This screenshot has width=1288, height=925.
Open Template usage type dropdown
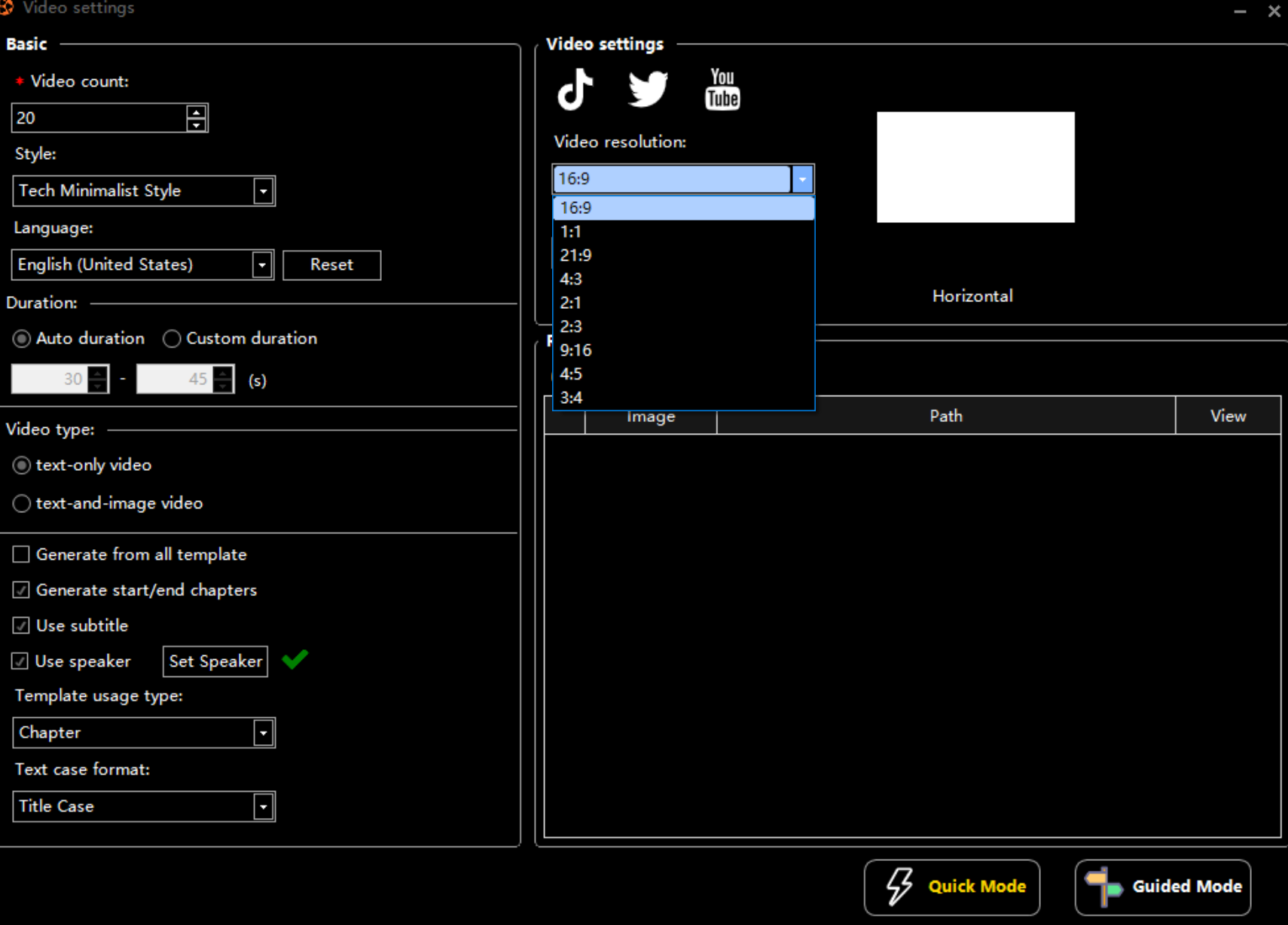coord(144,732)
